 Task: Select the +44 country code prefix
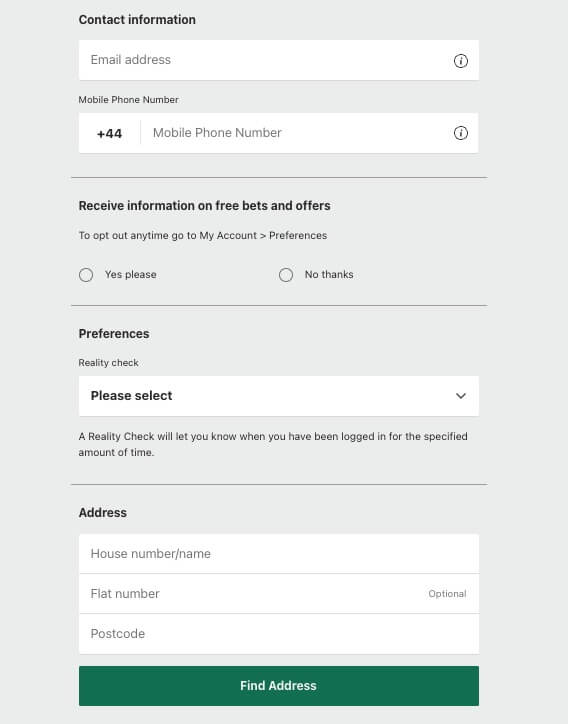109,133
